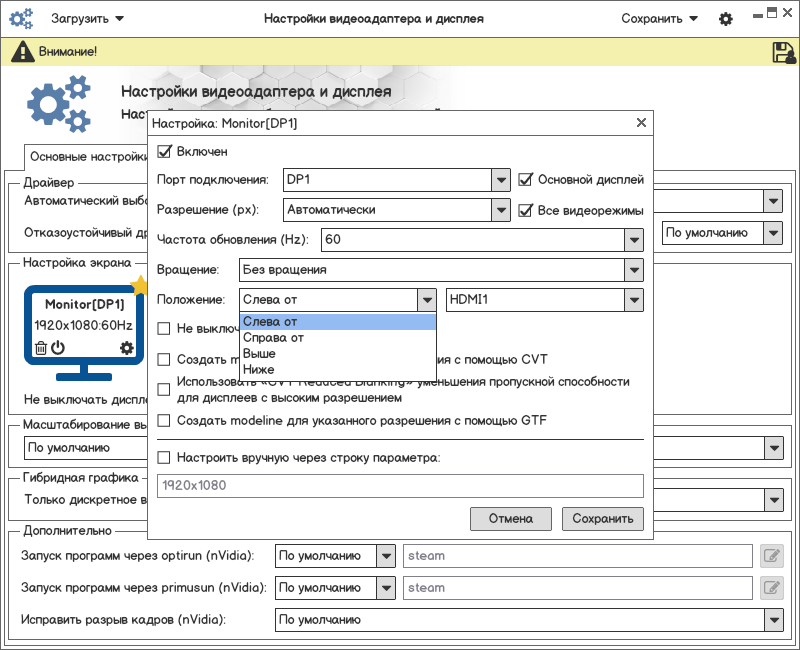Click the warning triangle icon
This screenshot has height=650, width=800.
pyautogui.click(x=15, y=51)
